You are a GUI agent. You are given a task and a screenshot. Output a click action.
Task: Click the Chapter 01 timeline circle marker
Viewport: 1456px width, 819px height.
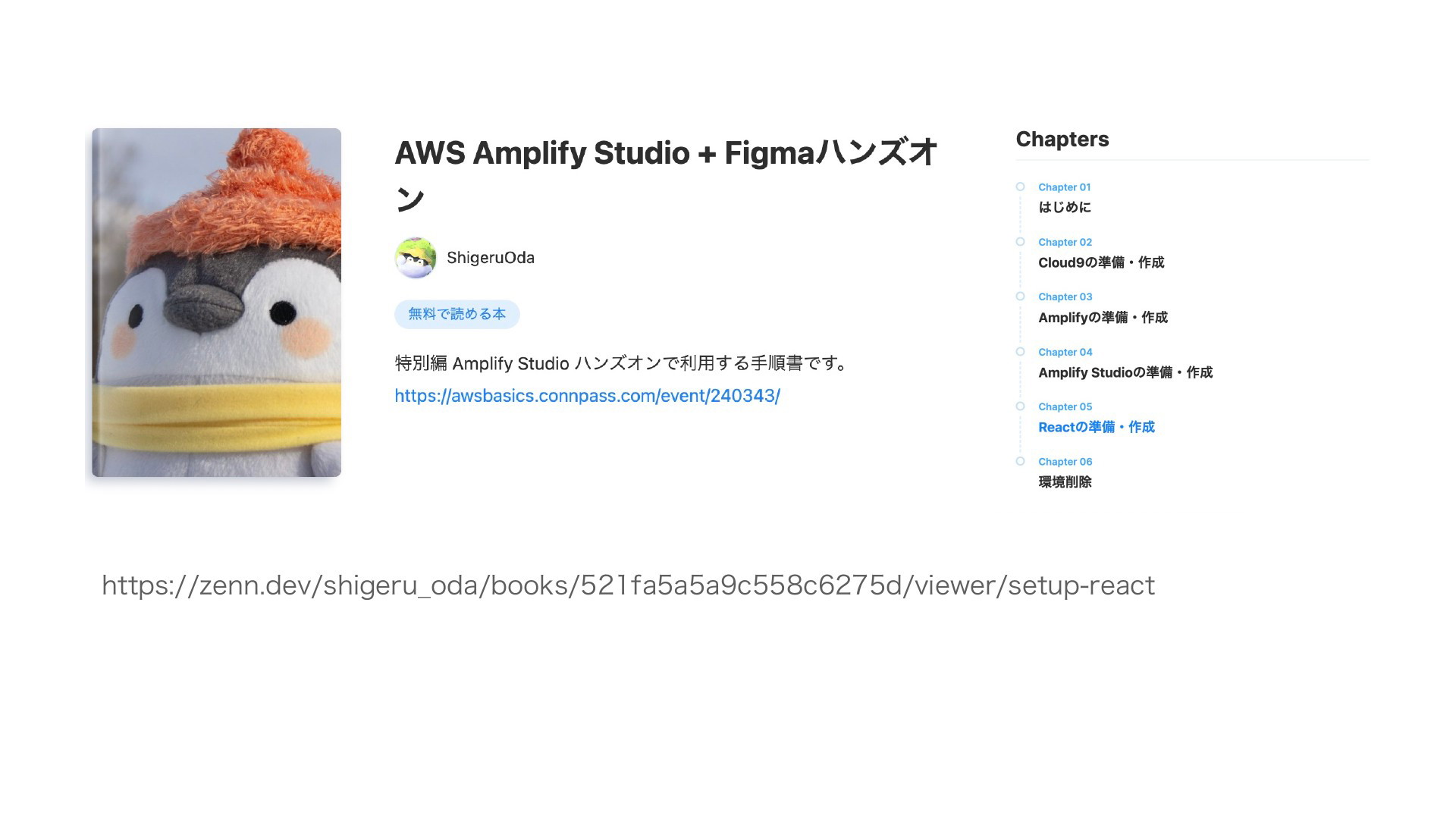[1020, 187]
